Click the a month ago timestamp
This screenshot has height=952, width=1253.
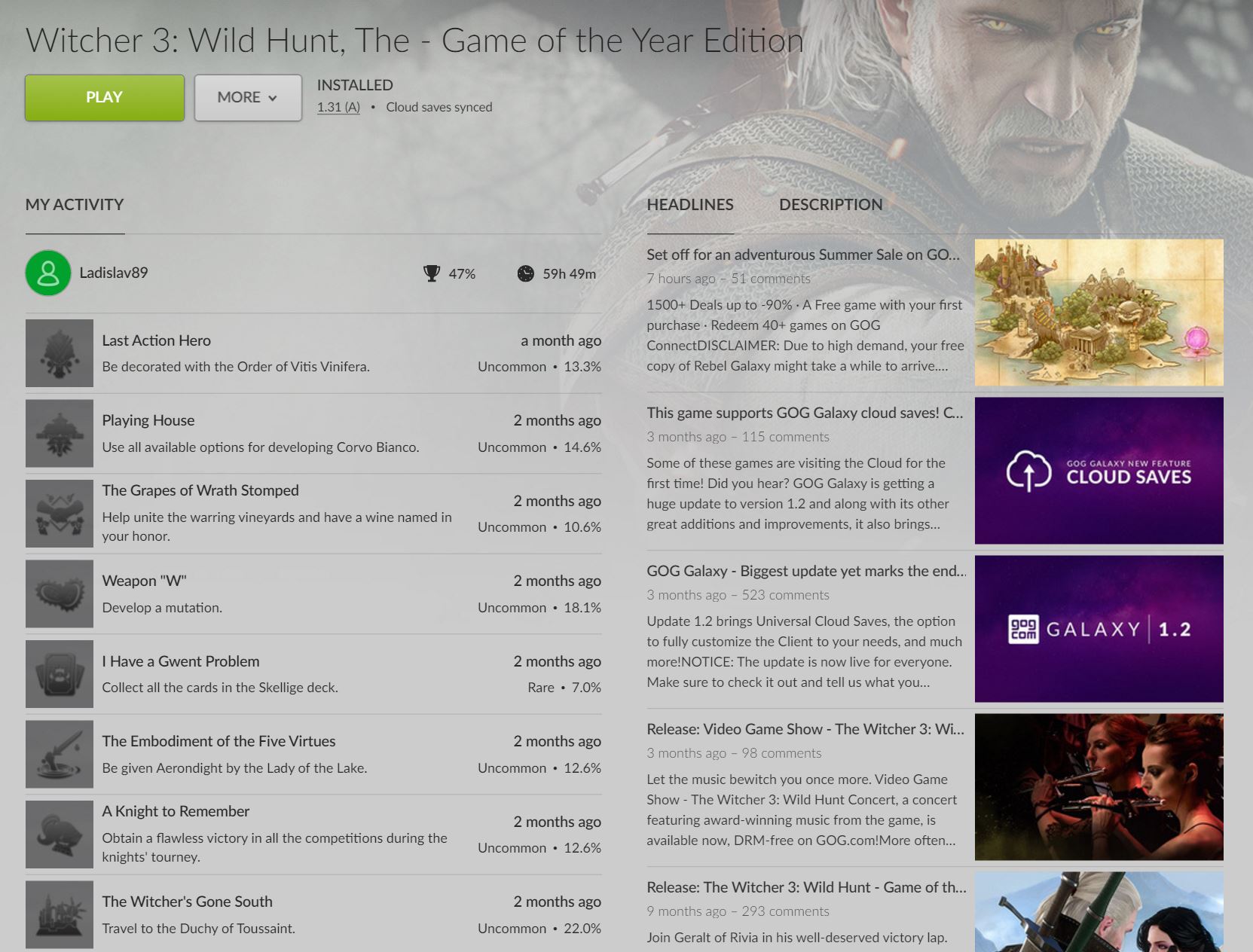click(x=561, y=340)
